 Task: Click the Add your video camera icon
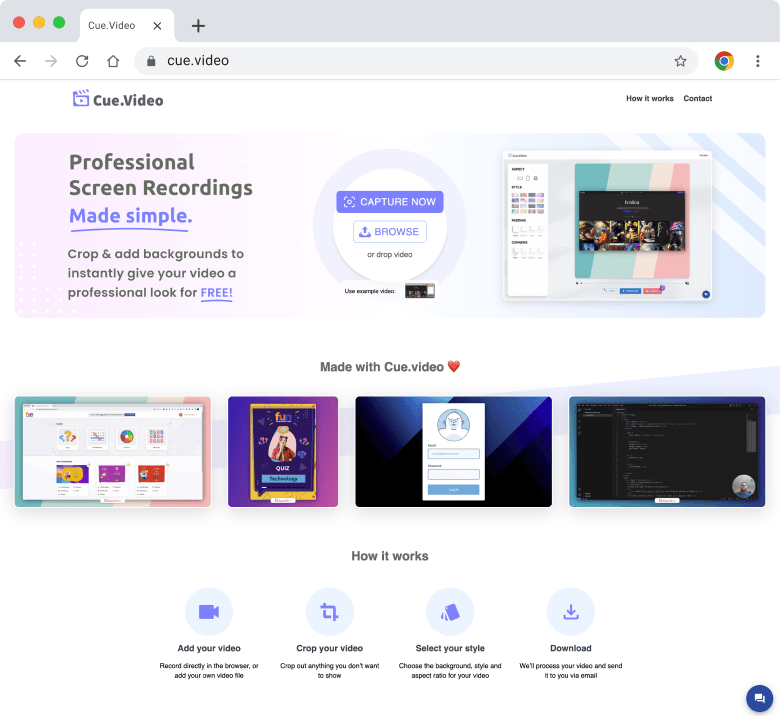[209, 612]
